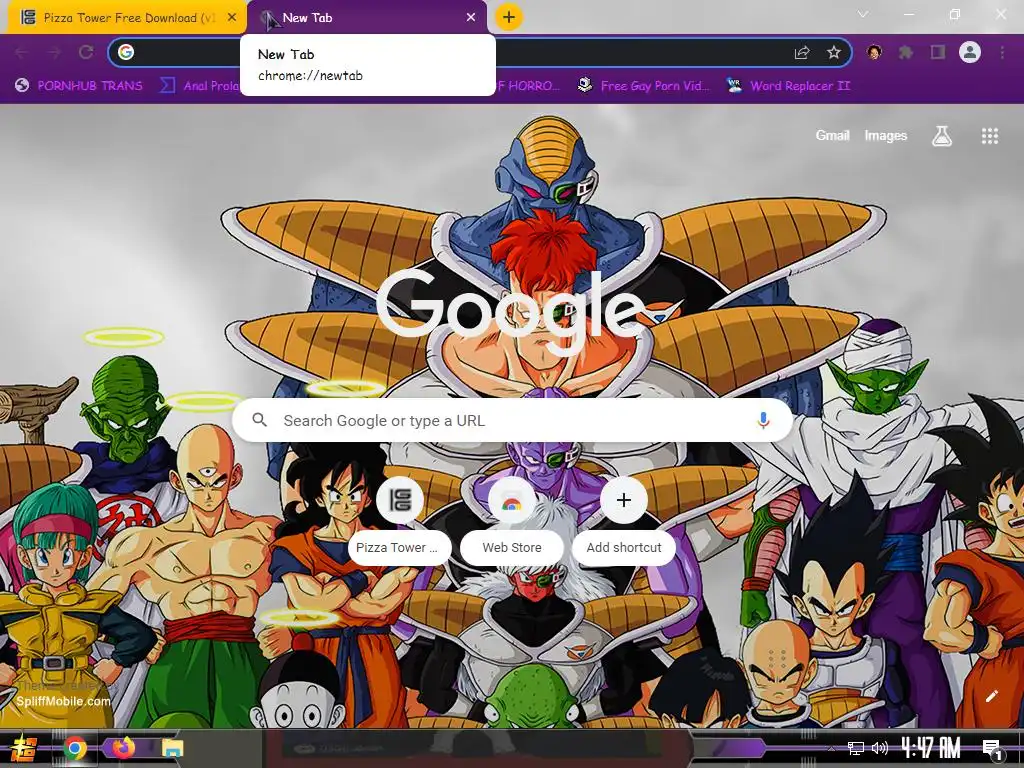Viewport: 1024px width, 768px height.
Task: Bookmark this tab with the star icon
Action: tap(833, 52)
